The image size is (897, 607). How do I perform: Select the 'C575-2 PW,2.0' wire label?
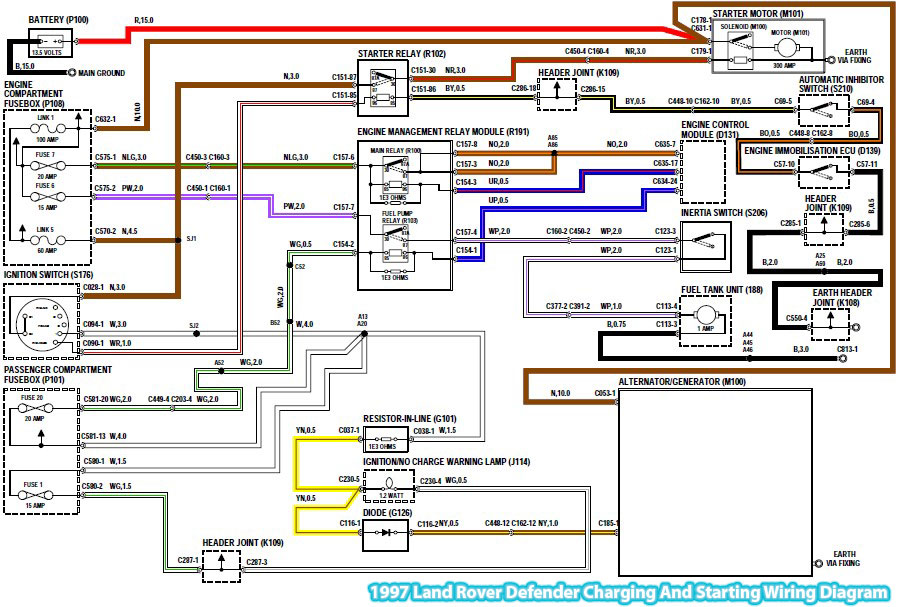(119, 188)
